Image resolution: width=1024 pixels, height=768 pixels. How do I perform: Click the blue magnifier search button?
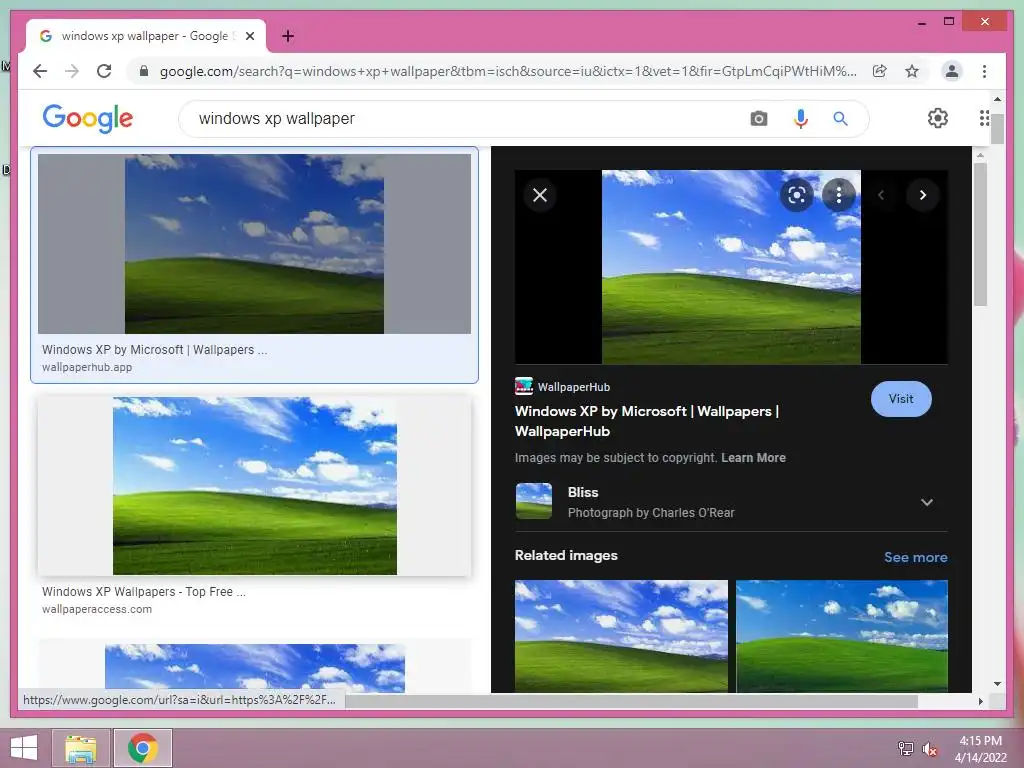pos(840,119)
